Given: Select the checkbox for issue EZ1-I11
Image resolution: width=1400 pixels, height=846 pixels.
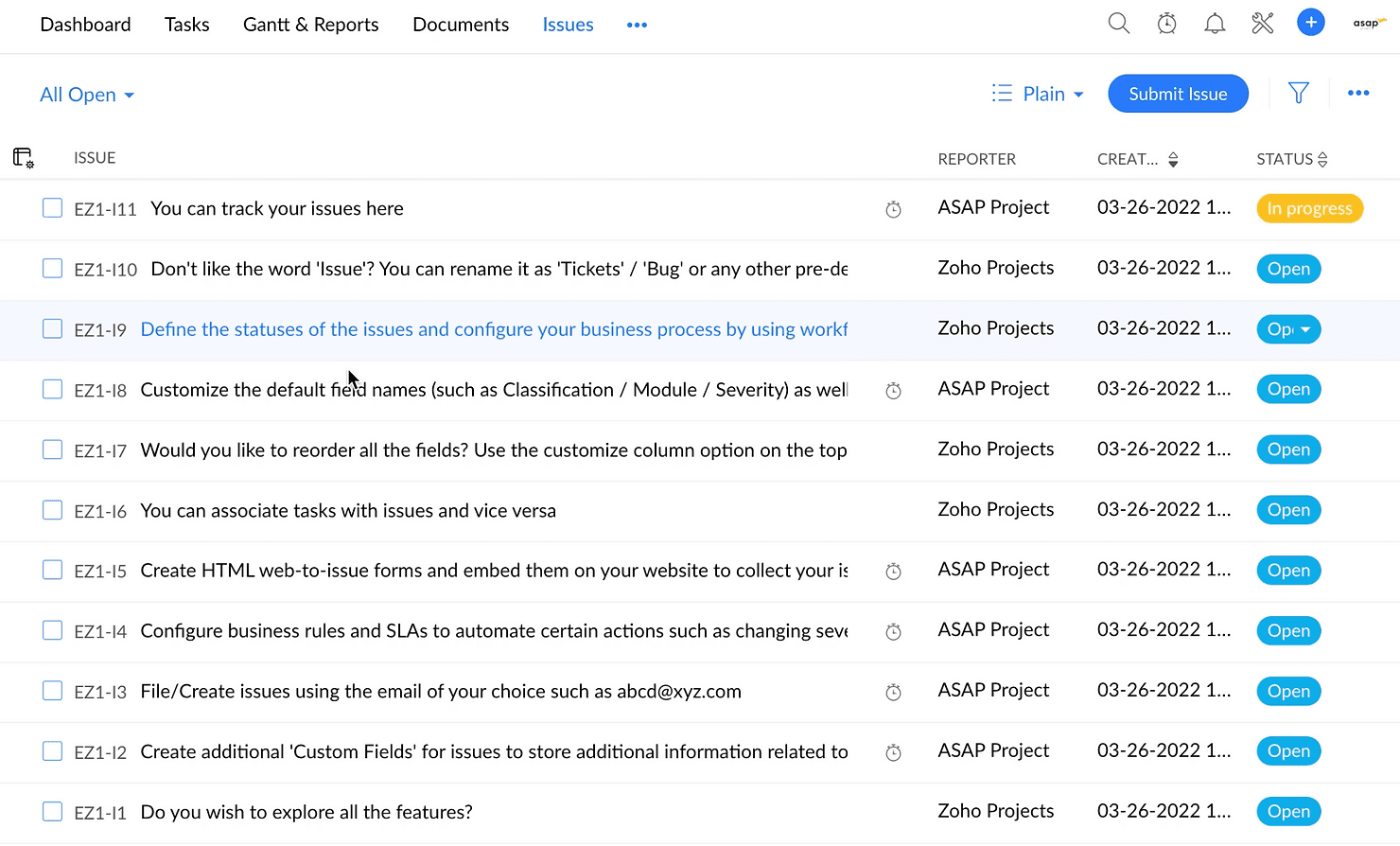Looking at the screenshot, I should pyautogui.click(x=52, y=208).
